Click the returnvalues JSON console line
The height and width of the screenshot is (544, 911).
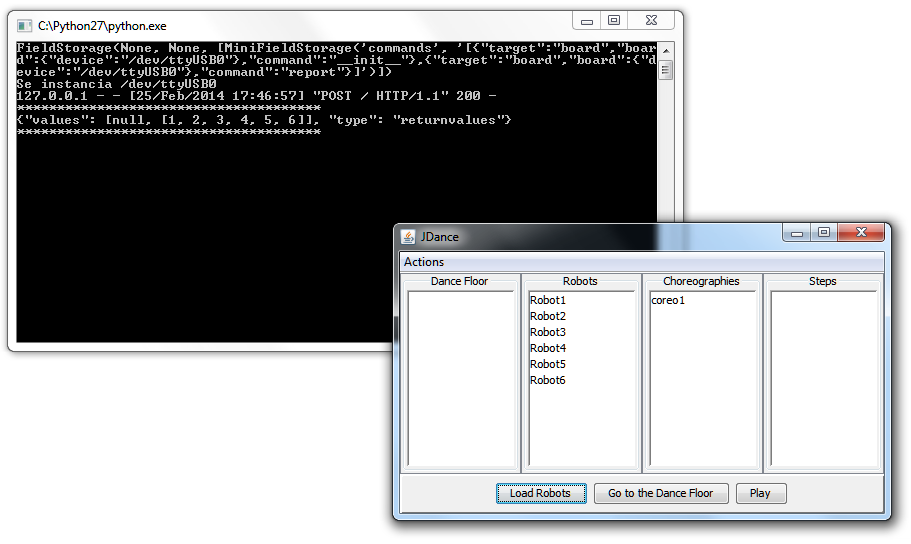click(x=264, y=120)
